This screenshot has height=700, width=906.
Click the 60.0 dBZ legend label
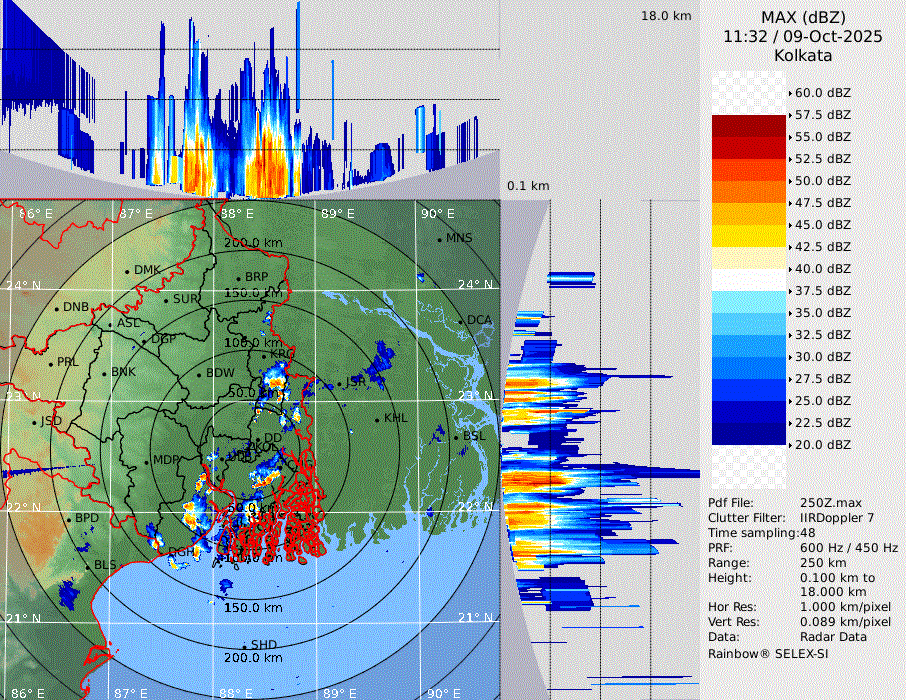coord(822,93)
